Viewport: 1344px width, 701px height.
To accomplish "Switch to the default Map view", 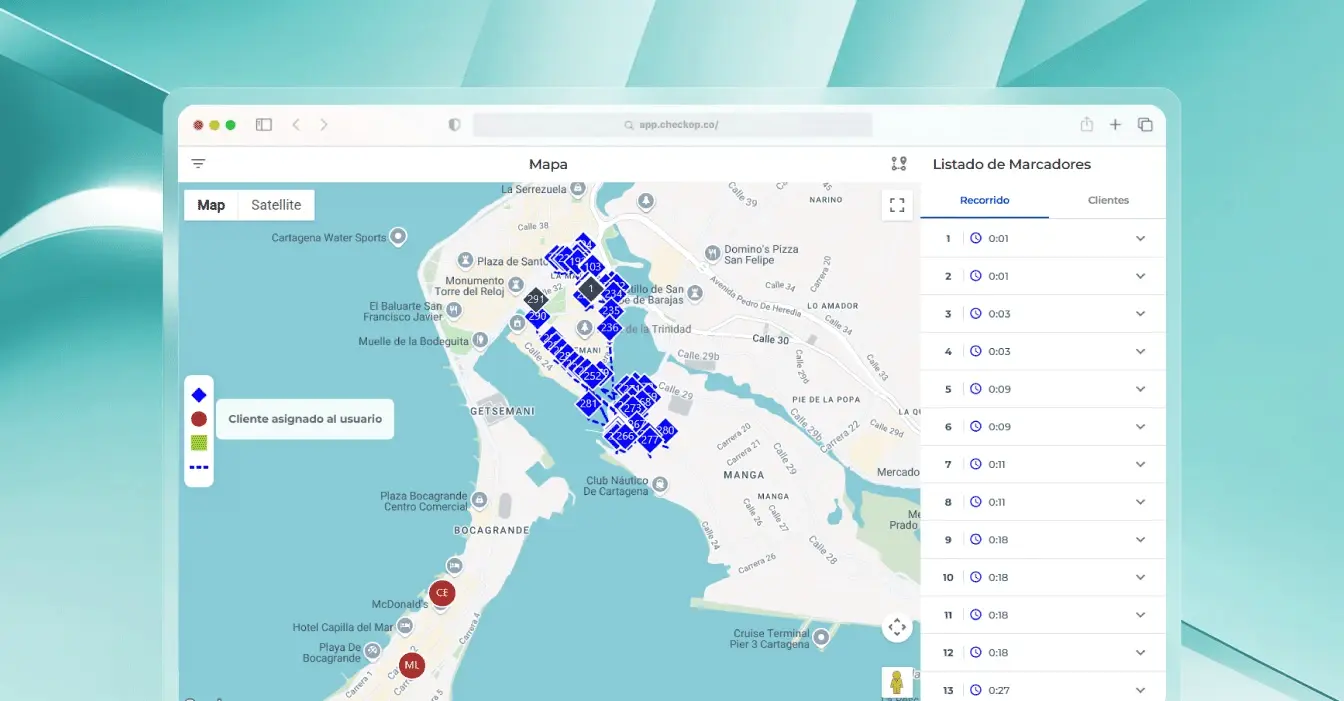I will point(211,205).
